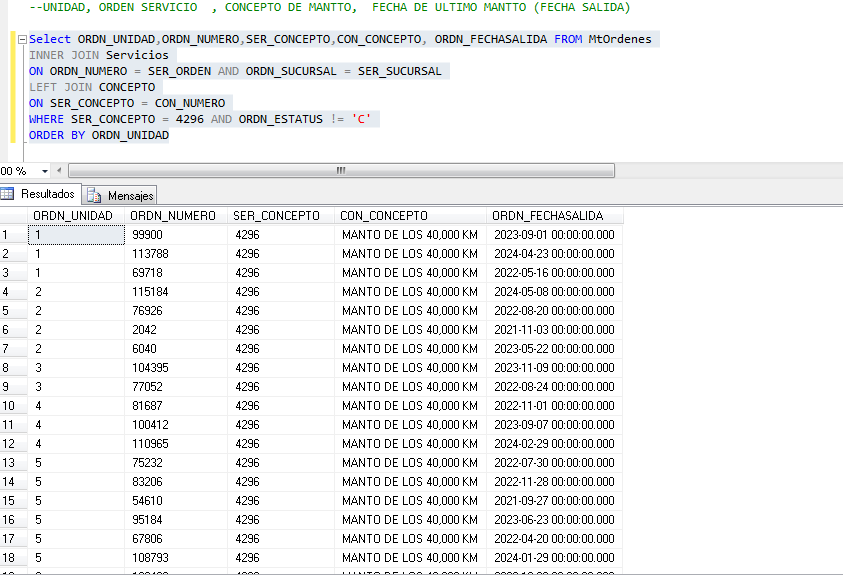The image size is (843, 575).
Task: Click order number cell 100412
Action: click(x=176, y=425)
